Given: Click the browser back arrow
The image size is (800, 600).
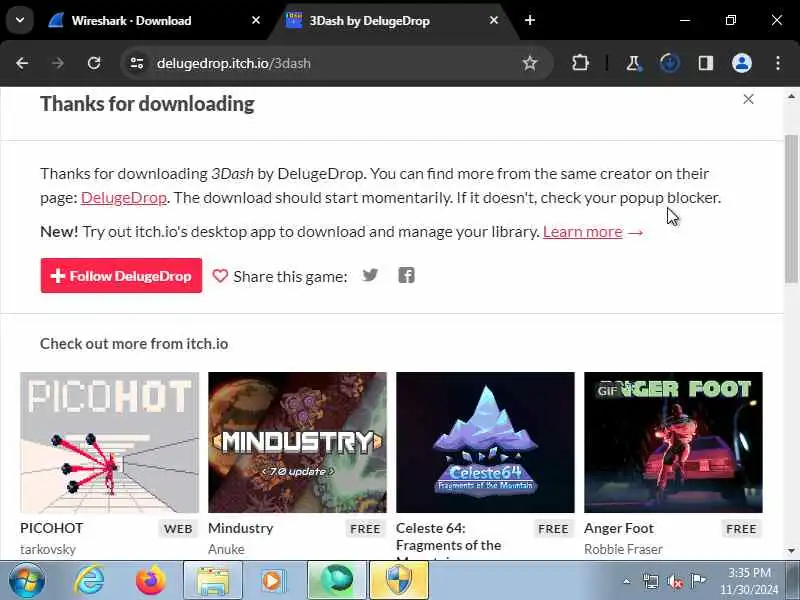Looking at the screenshot, I should tap(22, 63).
